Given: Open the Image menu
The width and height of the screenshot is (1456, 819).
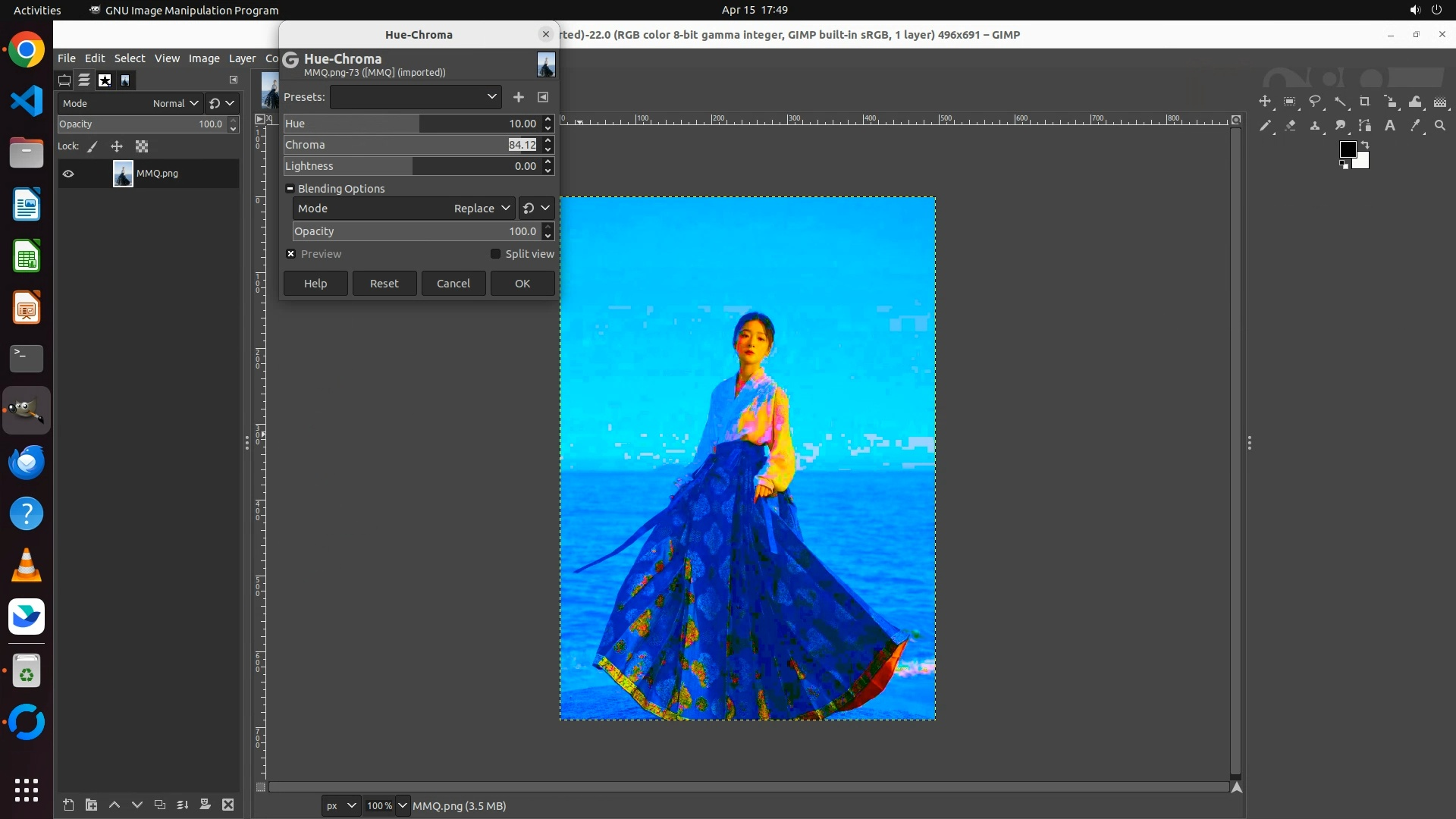Looking at the screenshot, I should point(203,58).
